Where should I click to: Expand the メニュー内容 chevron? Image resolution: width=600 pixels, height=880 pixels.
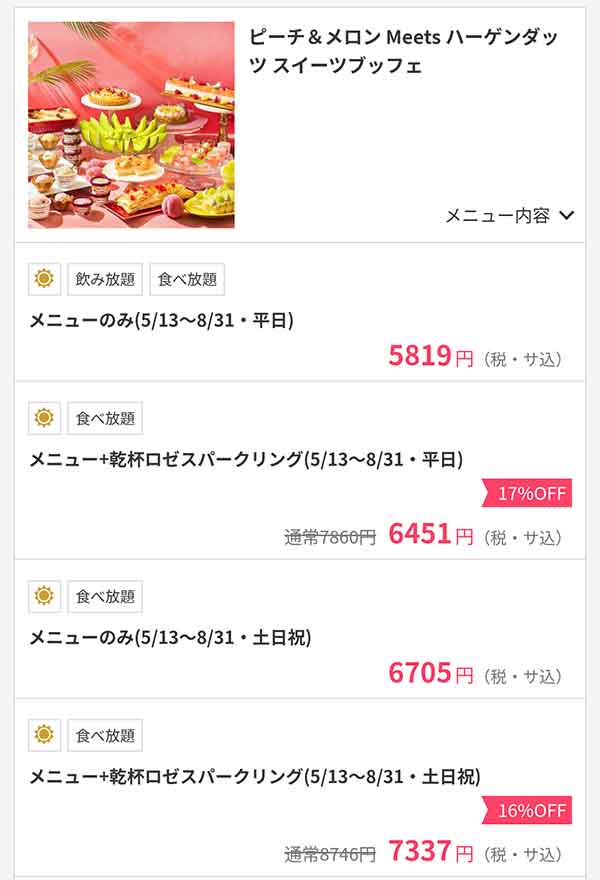point(567,215)
